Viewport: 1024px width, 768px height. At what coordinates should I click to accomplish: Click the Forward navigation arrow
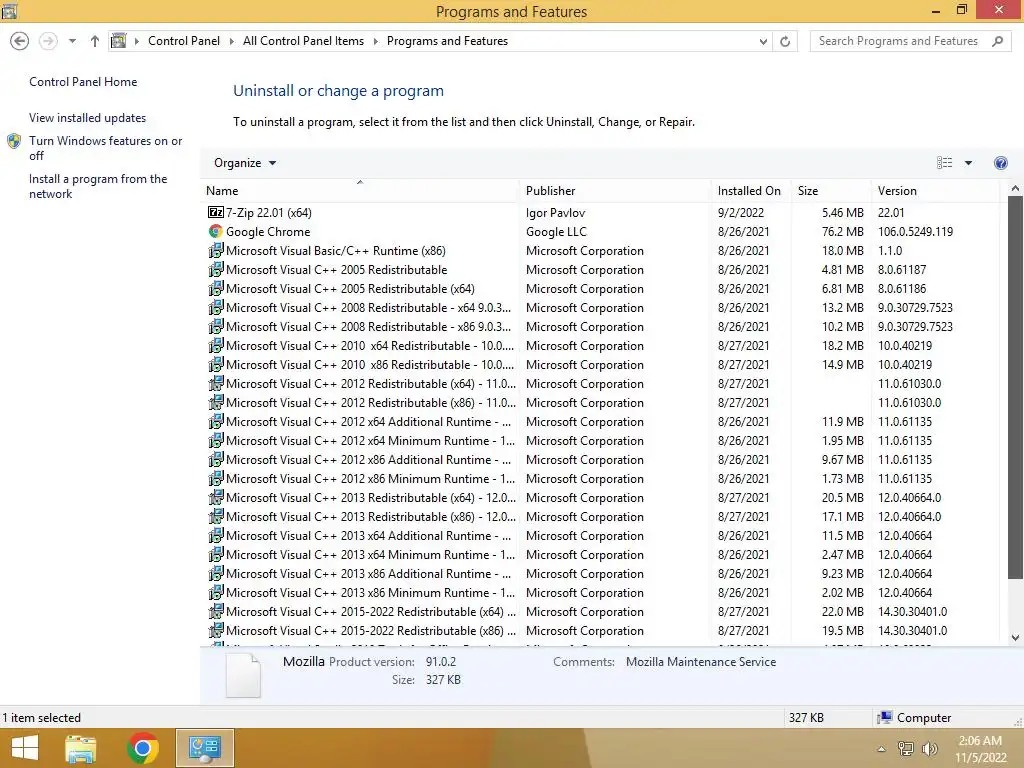[x=48, y=41]
